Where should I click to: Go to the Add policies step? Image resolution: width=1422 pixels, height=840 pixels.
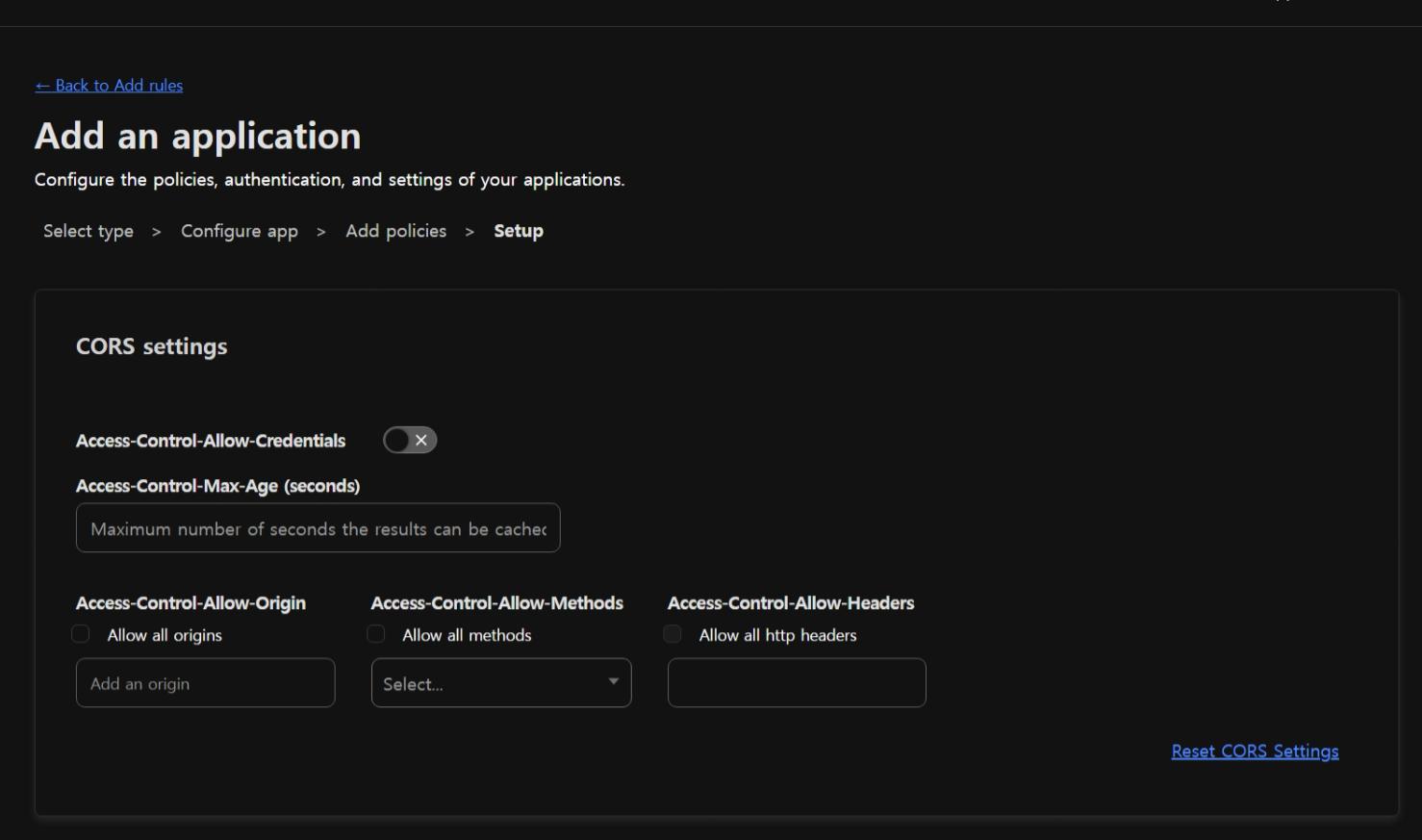point(395,232)
